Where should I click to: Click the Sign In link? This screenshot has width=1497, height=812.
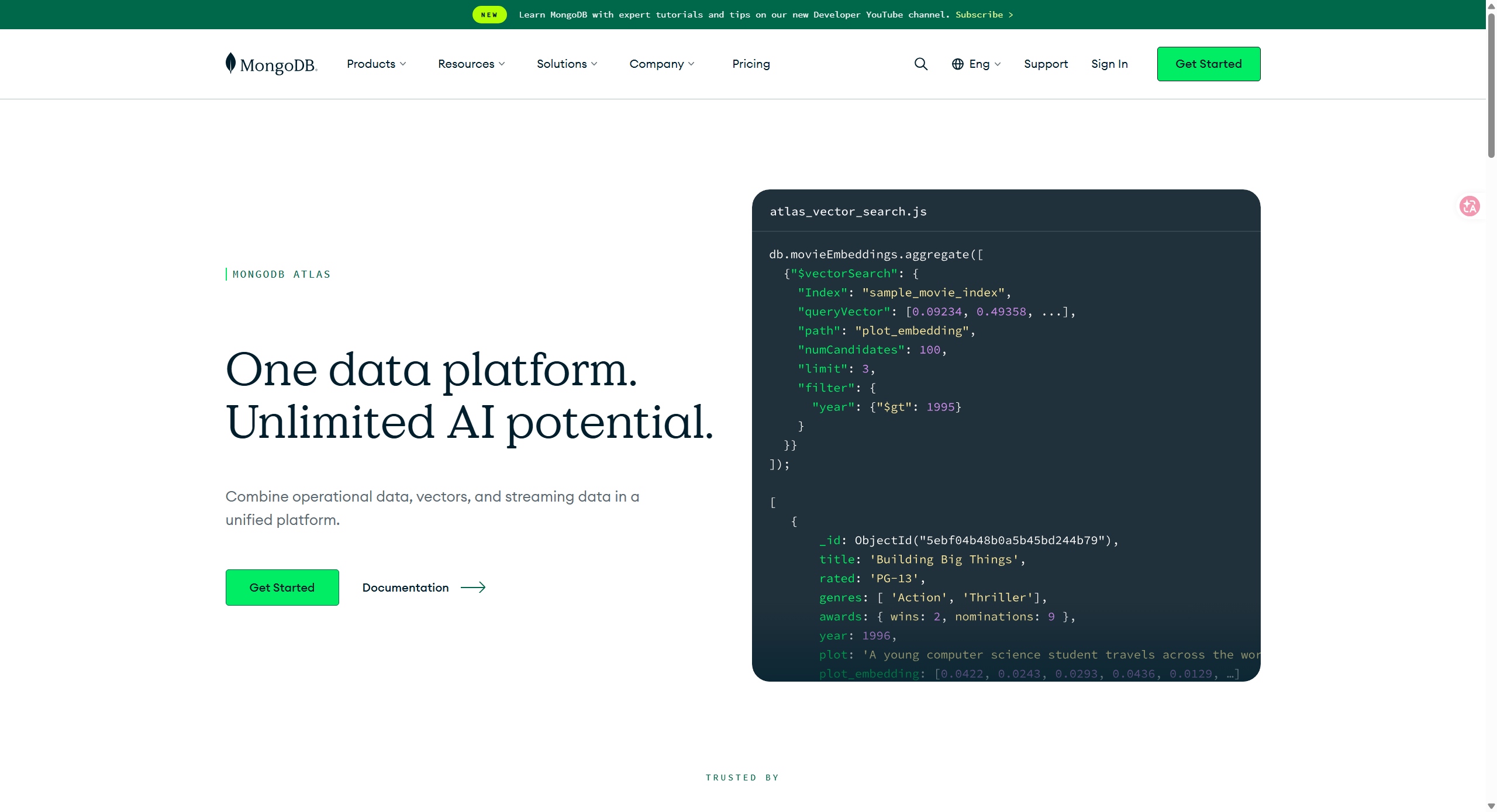pyautogui.click(x=1109, y=64)
